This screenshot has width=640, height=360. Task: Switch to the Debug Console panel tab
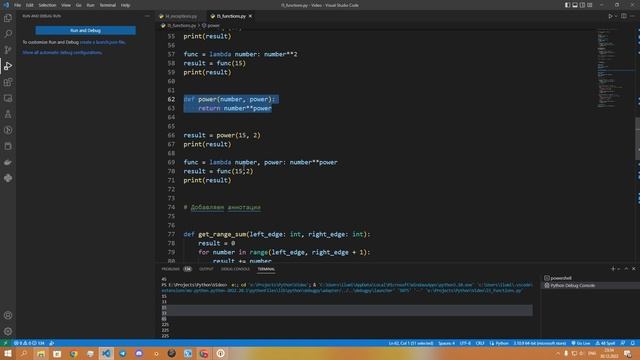[x=235, y=269]
